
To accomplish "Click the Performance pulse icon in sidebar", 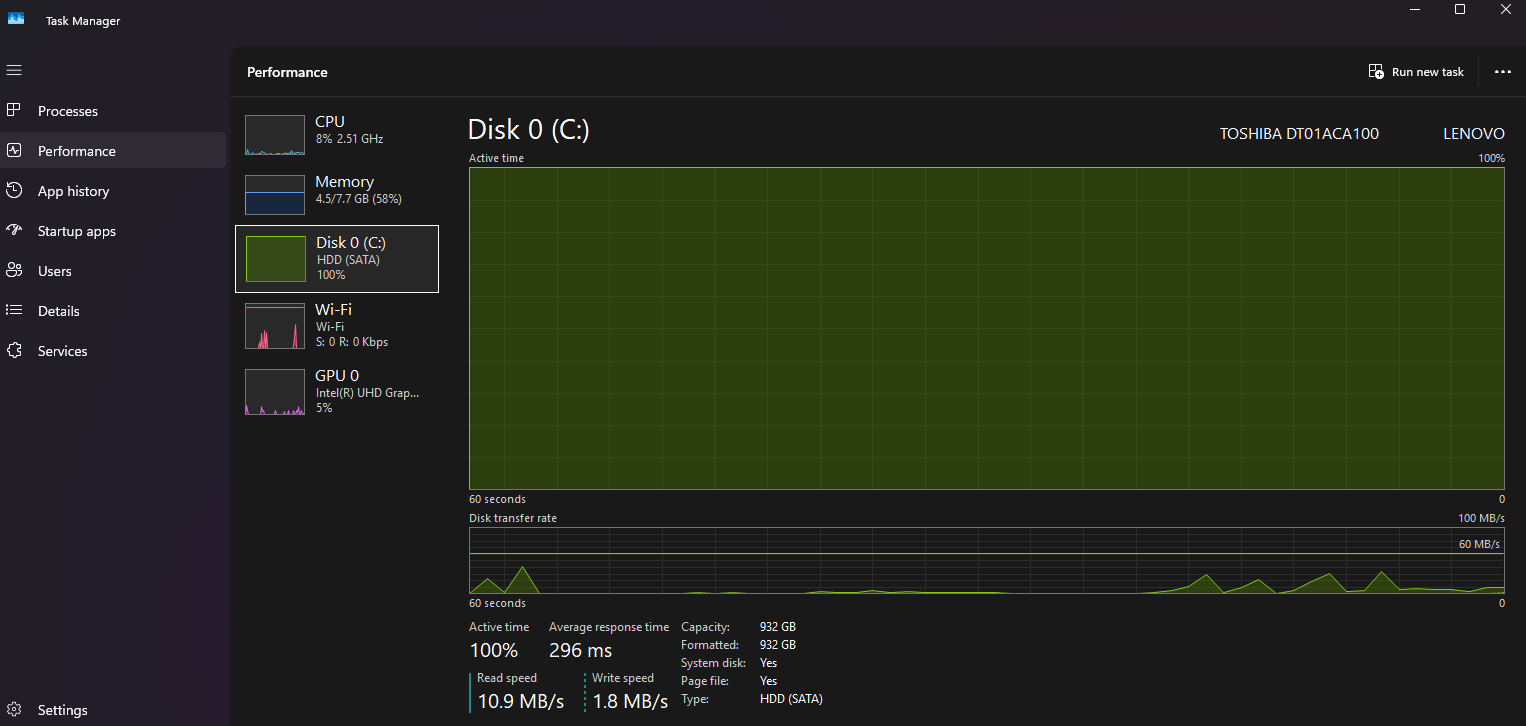I will click(14, 150).
